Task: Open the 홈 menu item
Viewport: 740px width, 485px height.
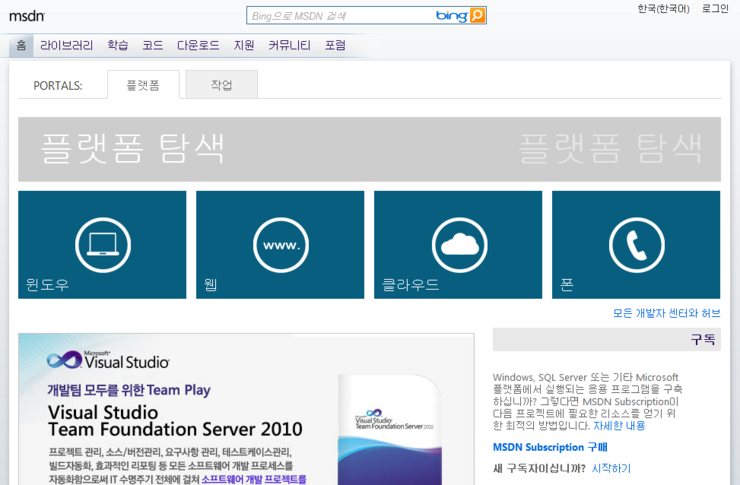Action: click(x=21, y=45)
